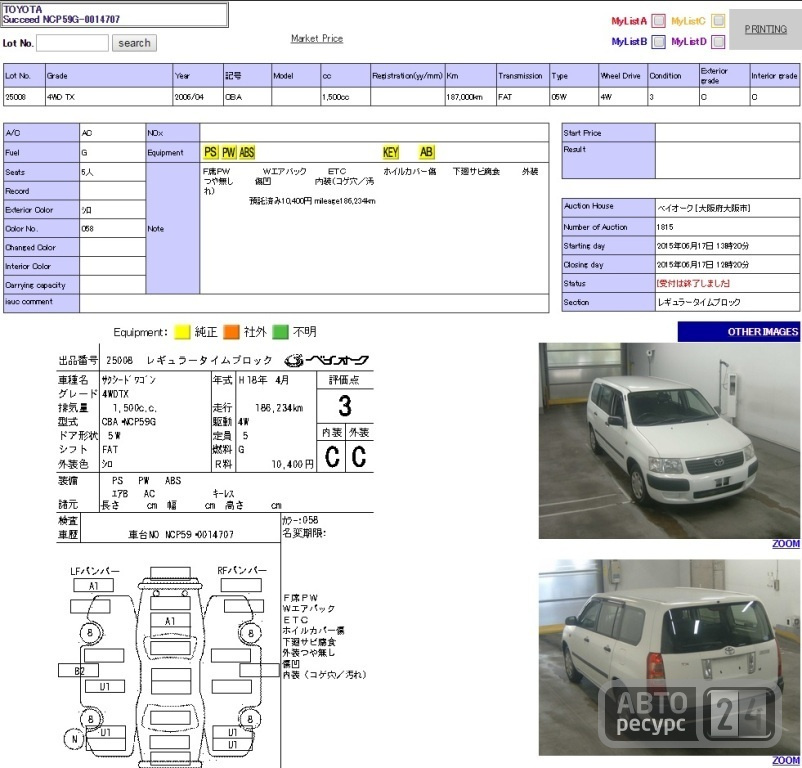Click the KEY equipment icon
Viewport: 802px width, 768px height.
click(390, 152)
